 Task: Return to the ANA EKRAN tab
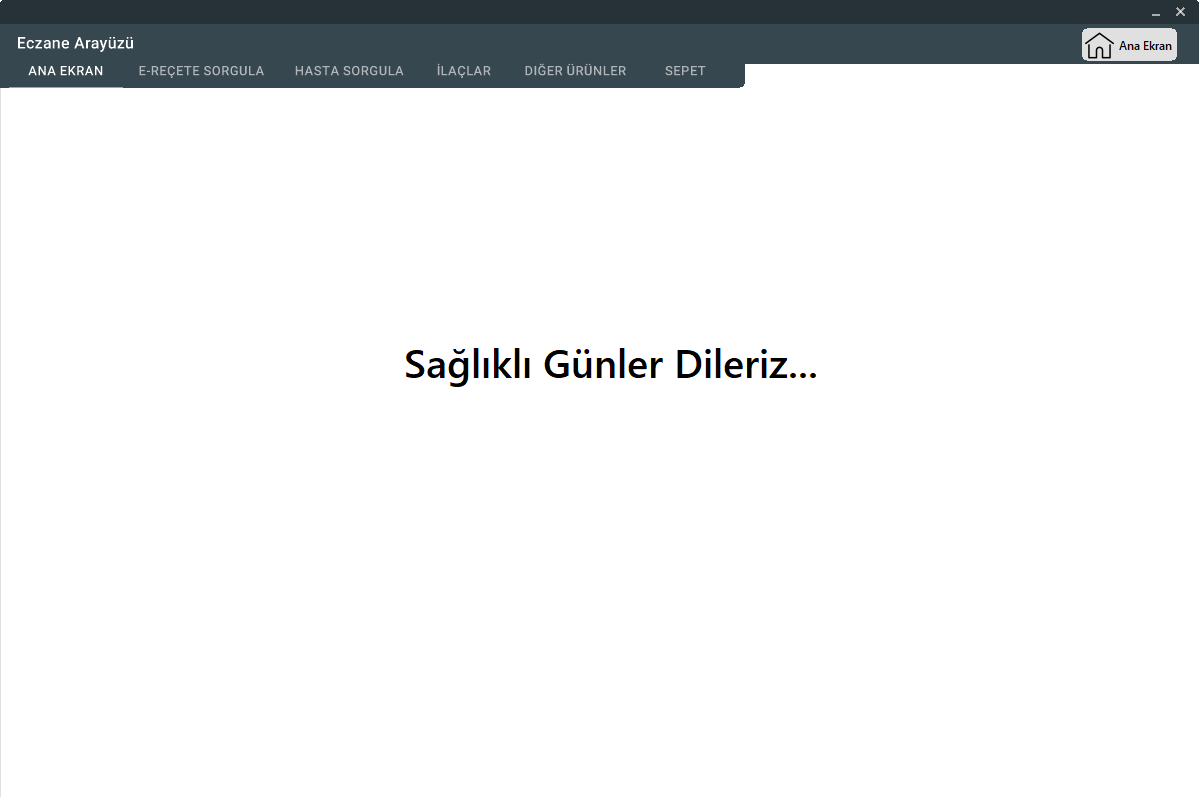click(66, 70)
